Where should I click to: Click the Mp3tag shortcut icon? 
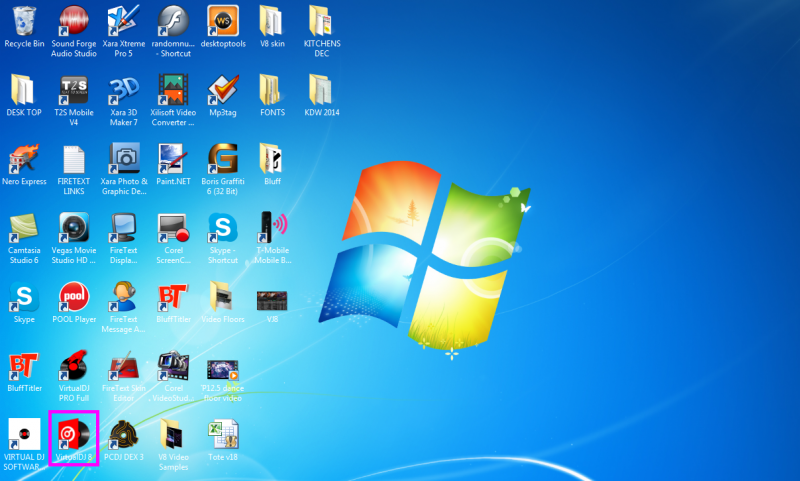click(x=223, y=90)
